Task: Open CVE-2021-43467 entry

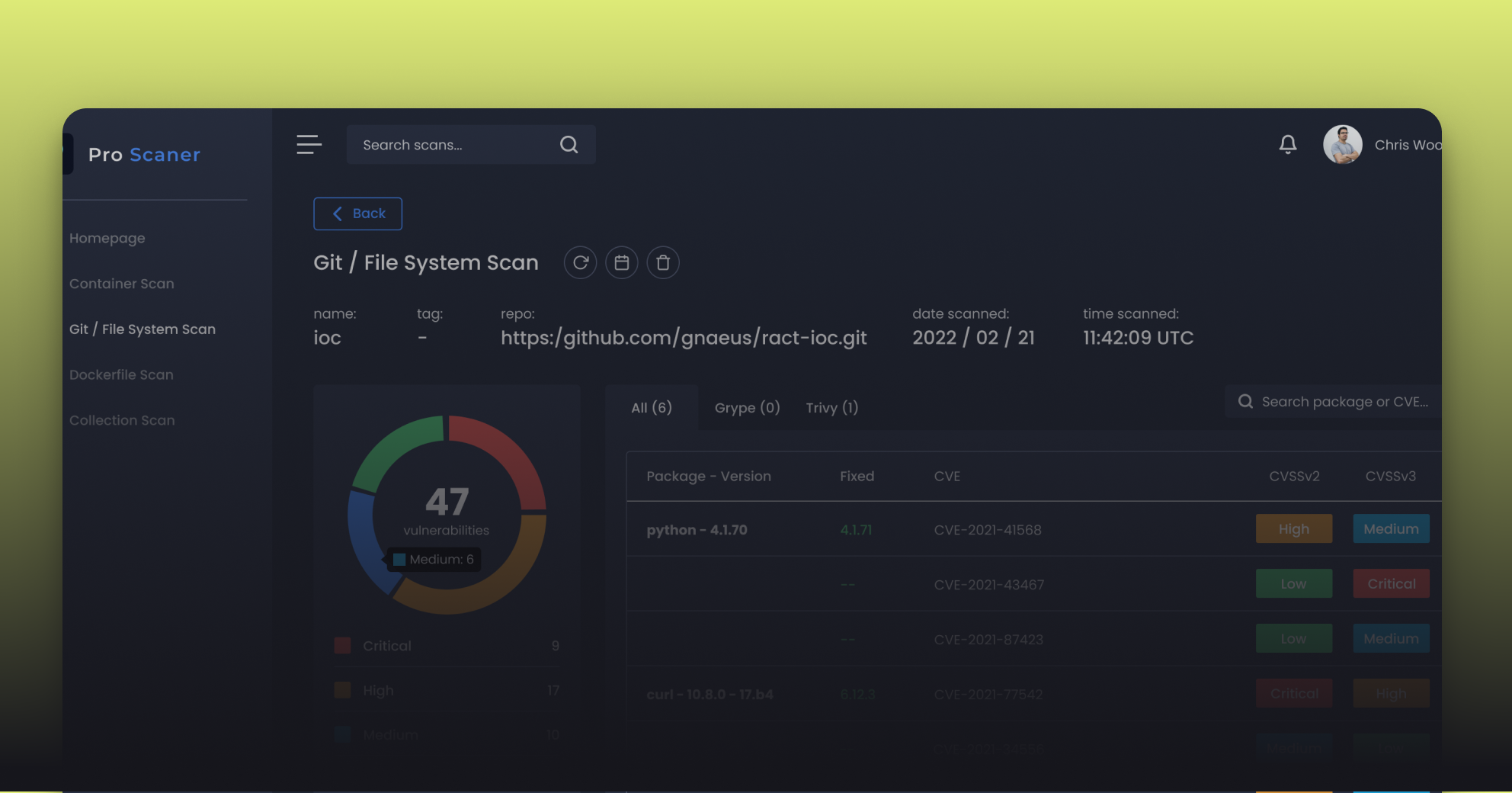Action: pyautogui.click(x=989, y=585)
